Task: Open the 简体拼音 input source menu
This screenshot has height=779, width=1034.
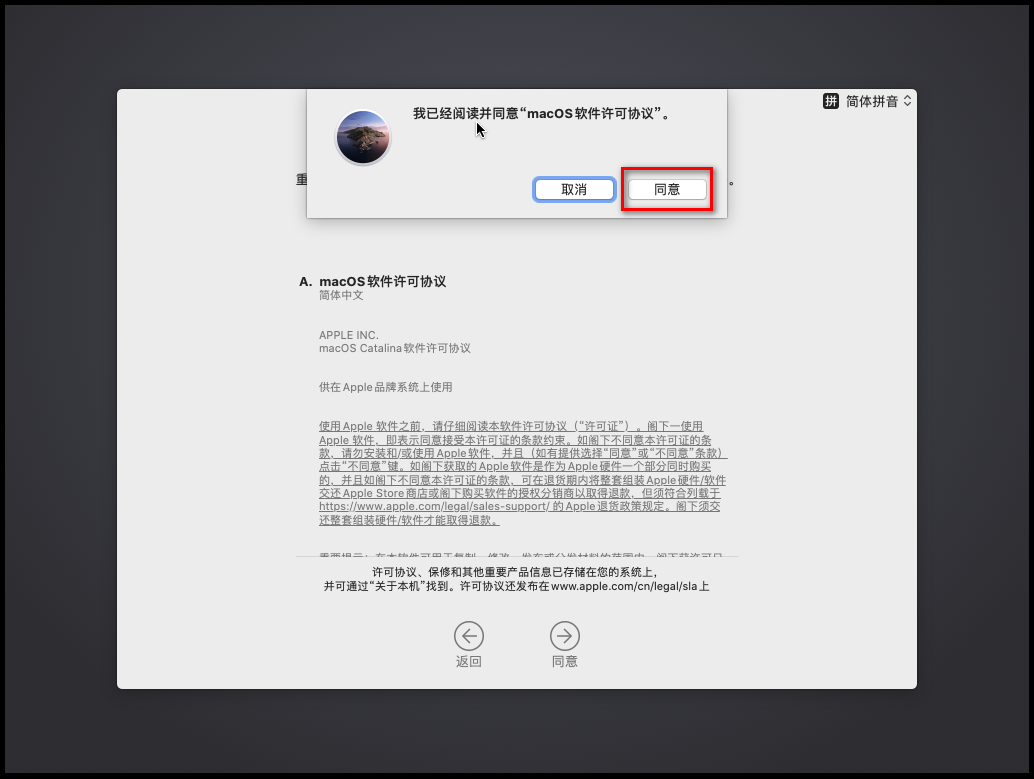Action: click(867, 101)
